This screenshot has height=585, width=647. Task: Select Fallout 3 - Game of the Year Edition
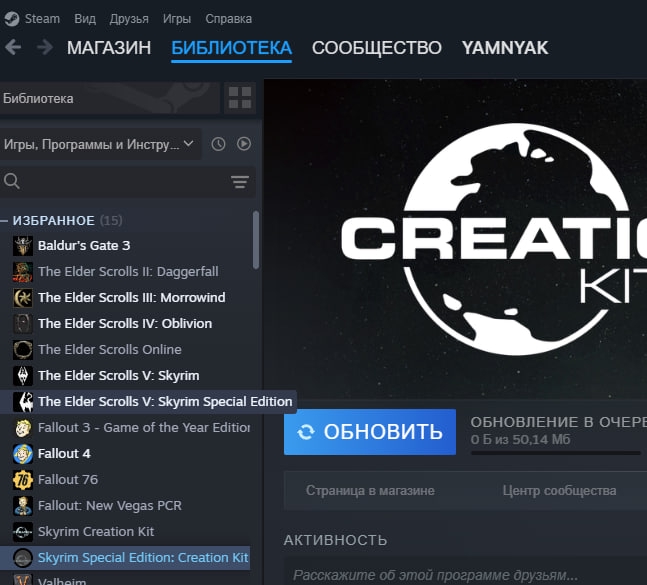pos(144,428)
